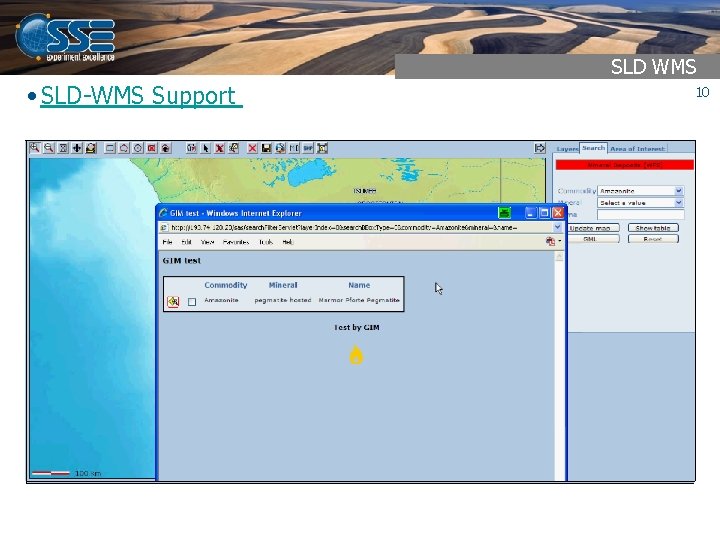Open the Tools menu

pyautogui.click(x=266, y=242)
